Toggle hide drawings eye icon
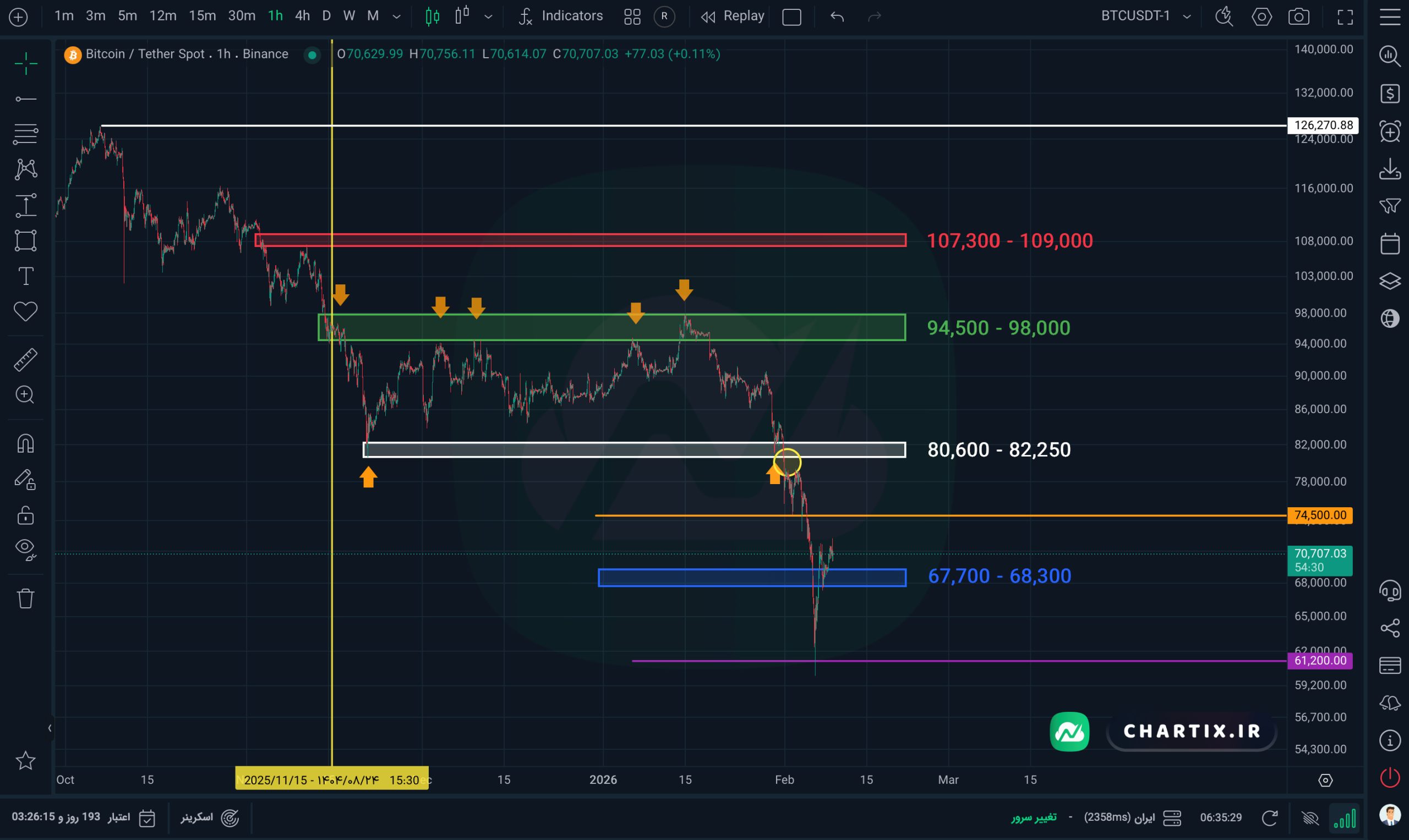Viewport: 1409px width, 840px height. click(25, 549)
